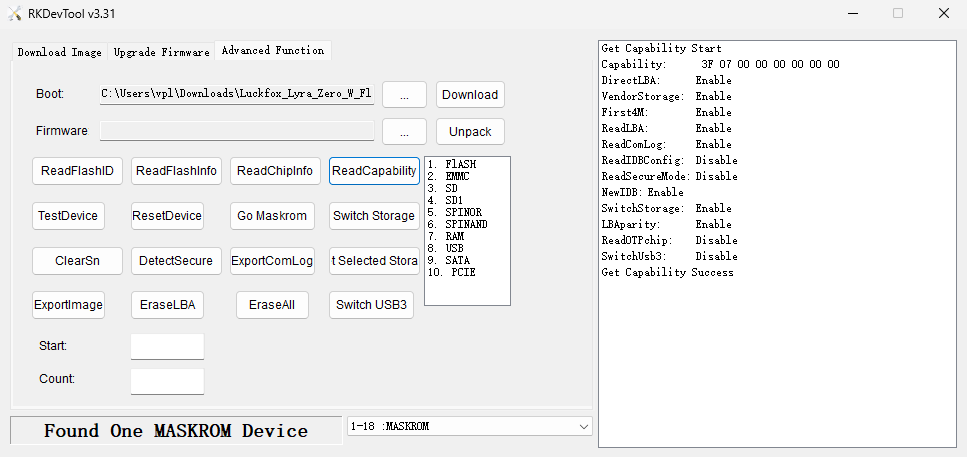Browse for Boot file using ellipsis button
The height and width of the screenshot is (457, 967).
[x=405, y=94]
